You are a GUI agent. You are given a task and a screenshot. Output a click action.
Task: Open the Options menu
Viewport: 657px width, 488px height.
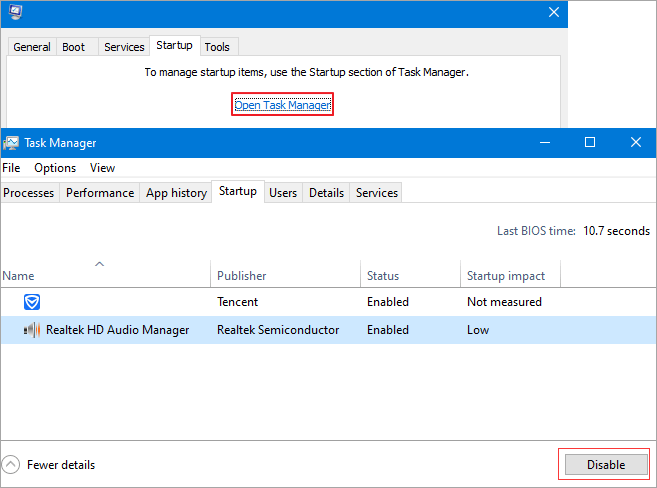tap(55, 168)
